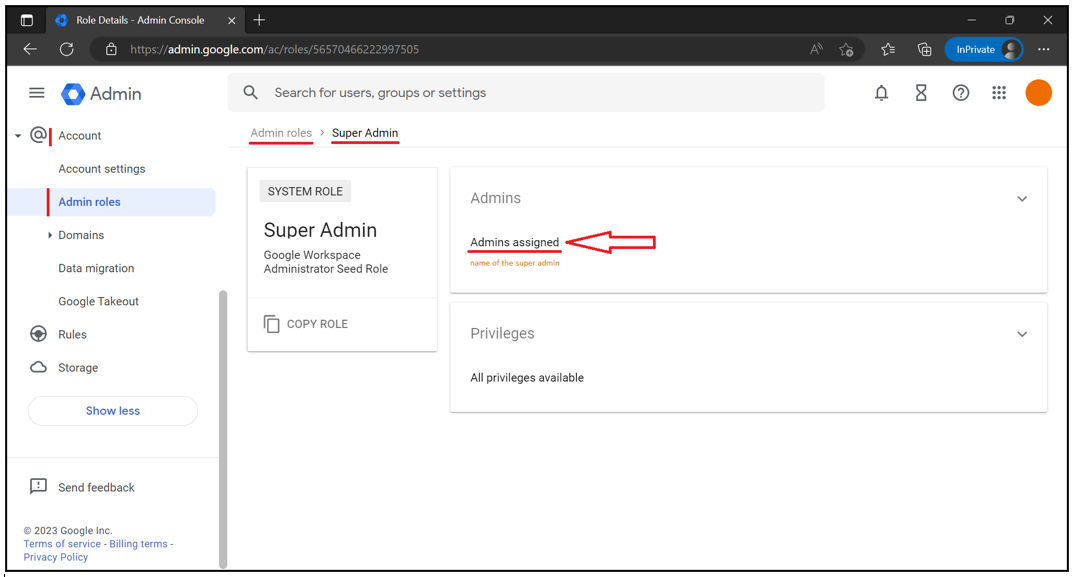Open Domains in sidebar
The height and width of the screenshot is (577, 1076).
click(x=81, y=235)
